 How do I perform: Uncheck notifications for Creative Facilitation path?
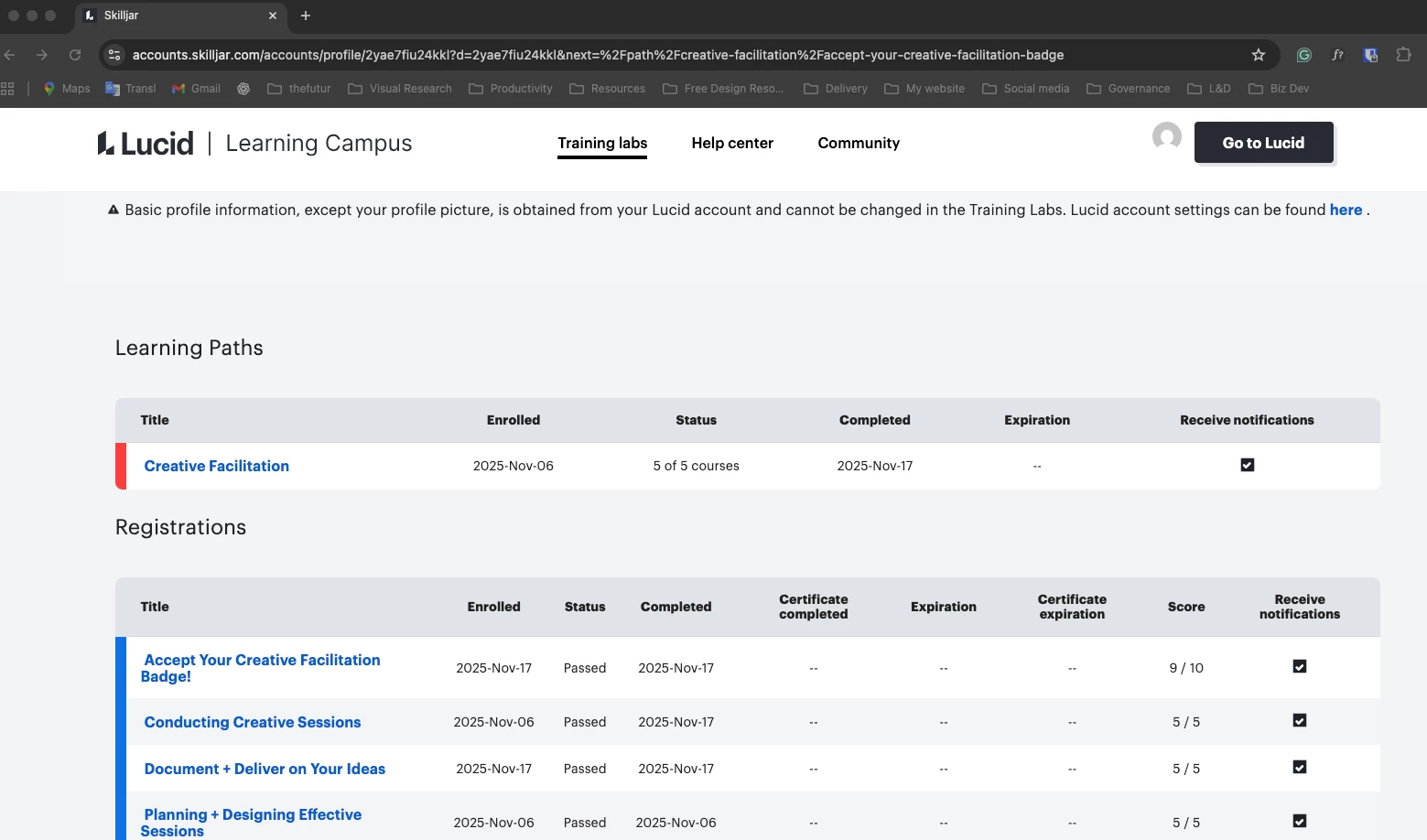click(1247, 465)
